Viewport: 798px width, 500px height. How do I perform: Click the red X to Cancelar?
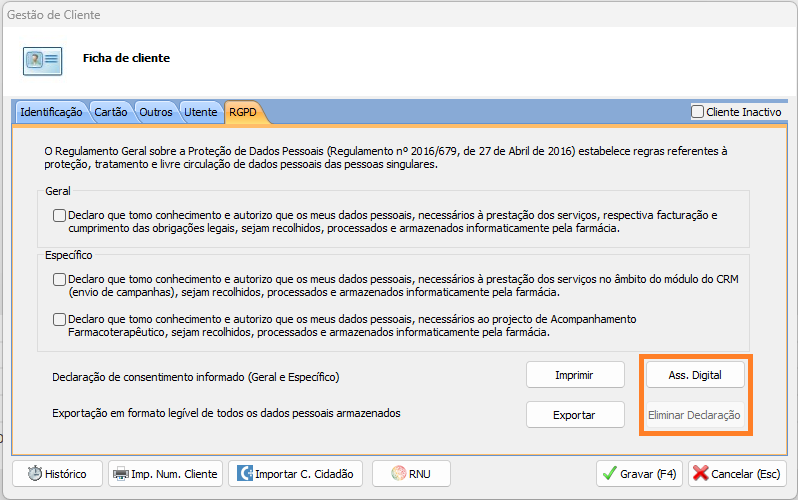click(700, 474)
